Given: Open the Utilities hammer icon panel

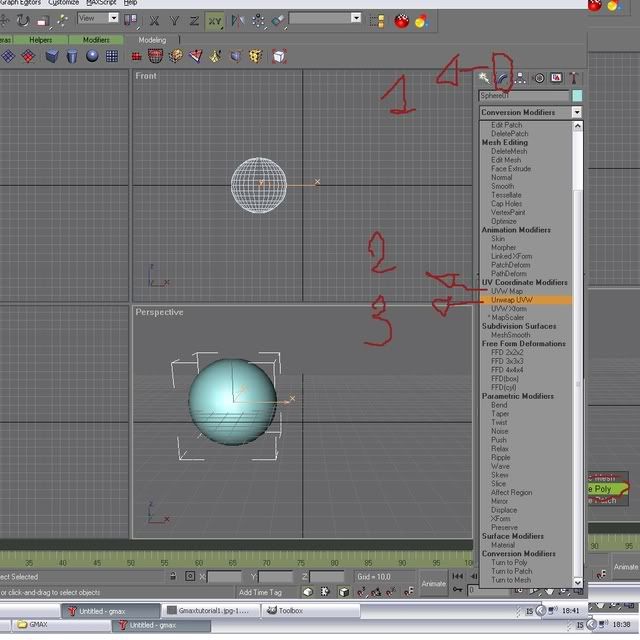Looking at the screenshot, I should point(574,78).
